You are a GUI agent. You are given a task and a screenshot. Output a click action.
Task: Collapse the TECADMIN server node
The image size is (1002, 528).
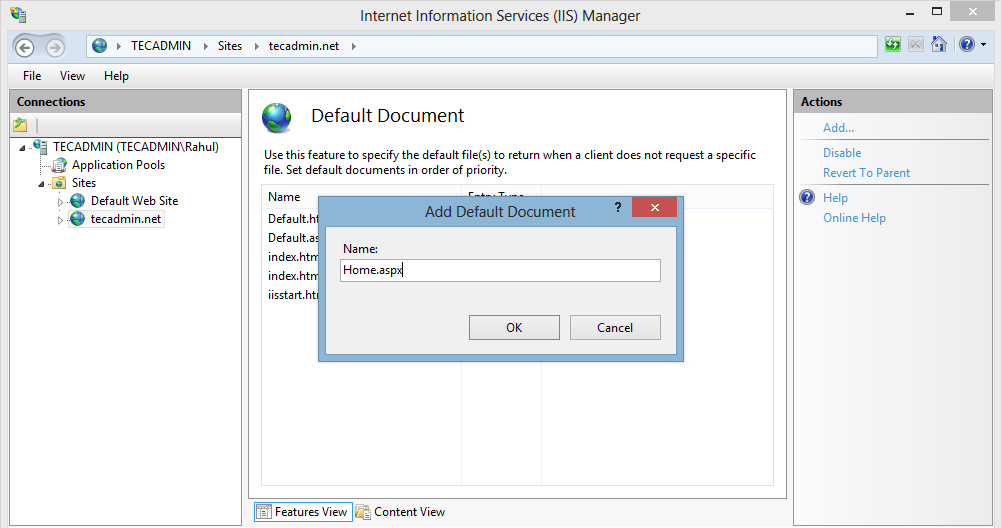(22, 148)
